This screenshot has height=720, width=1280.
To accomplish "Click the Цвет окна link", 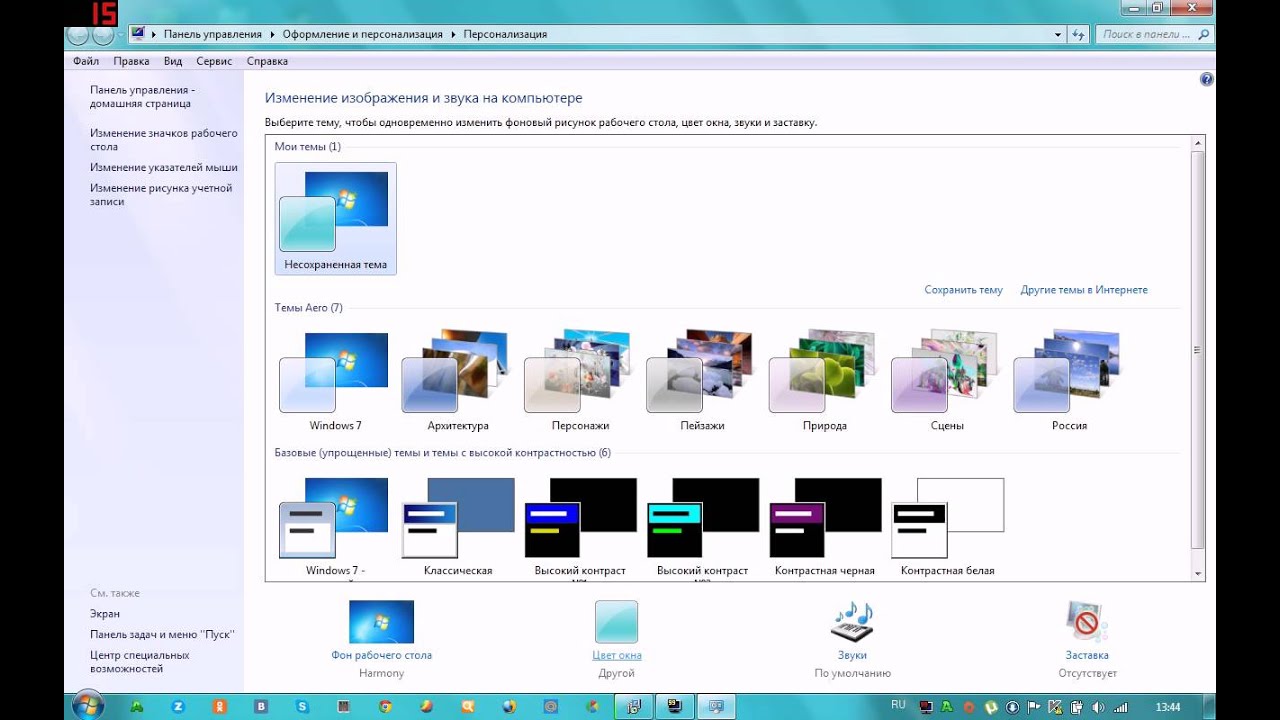I will pos(617,656).
